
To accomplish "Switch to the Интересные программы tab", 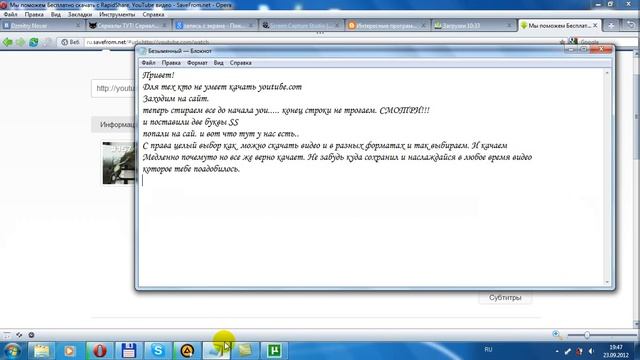I will click(388, 25).
